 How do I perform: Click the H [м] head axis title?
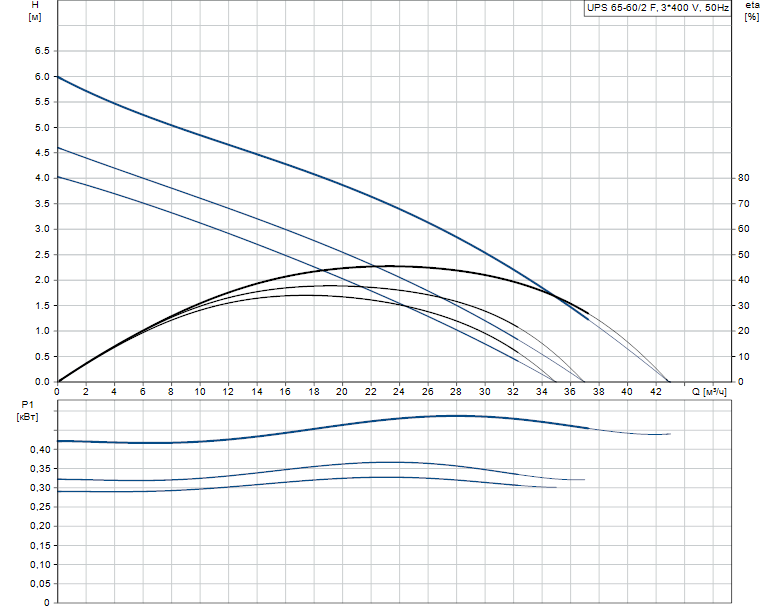[35, 11]
